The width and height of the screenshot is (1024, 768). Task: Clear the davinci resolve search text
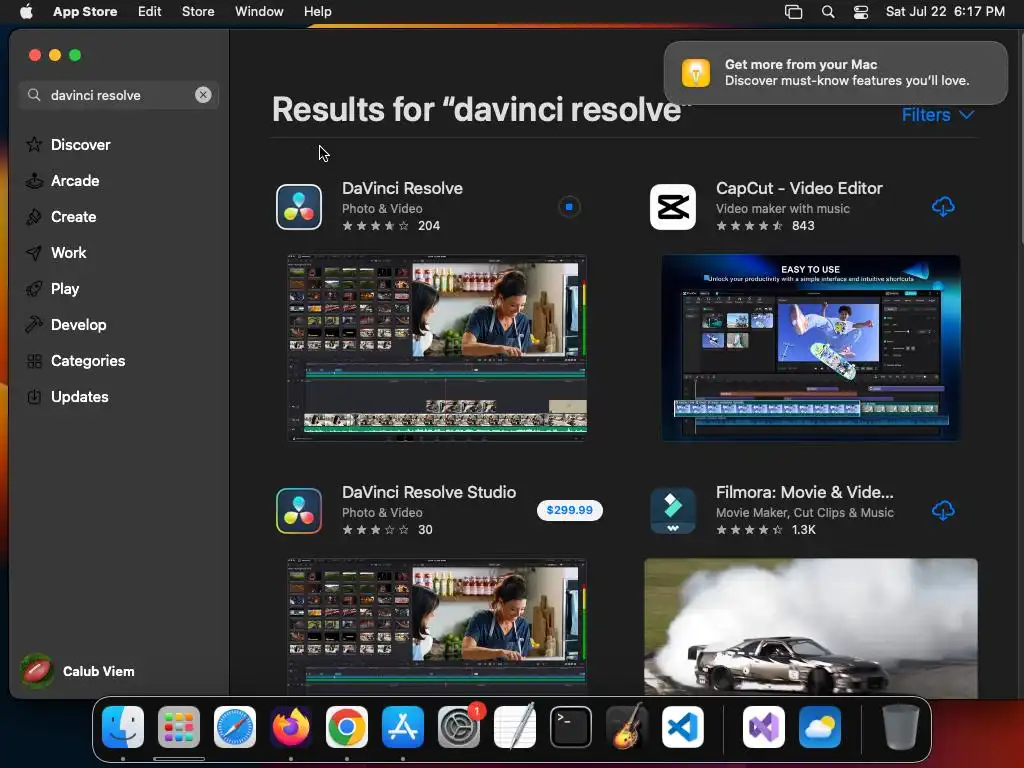[x=203, y=95]
